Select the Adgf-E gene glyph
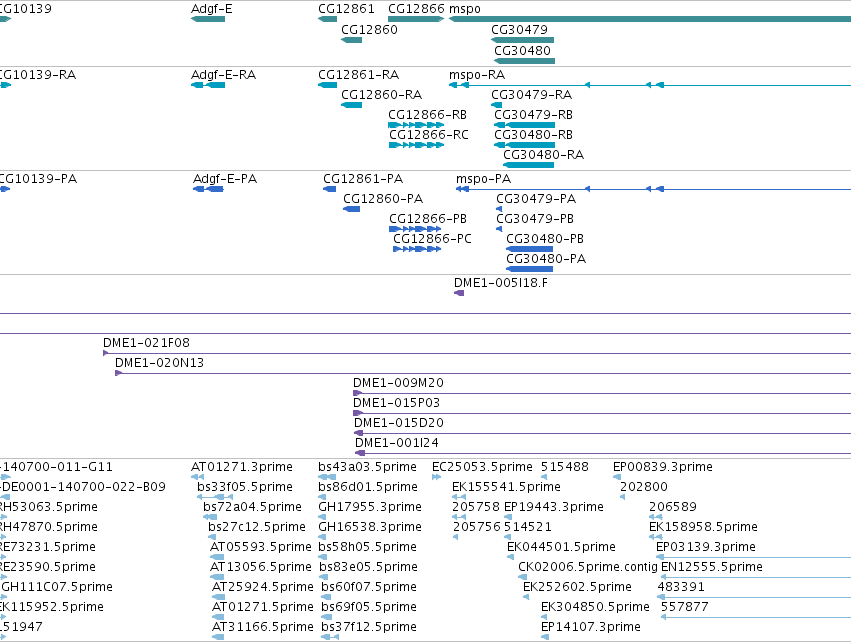851x642 pixels. click(x=208, y=20)
